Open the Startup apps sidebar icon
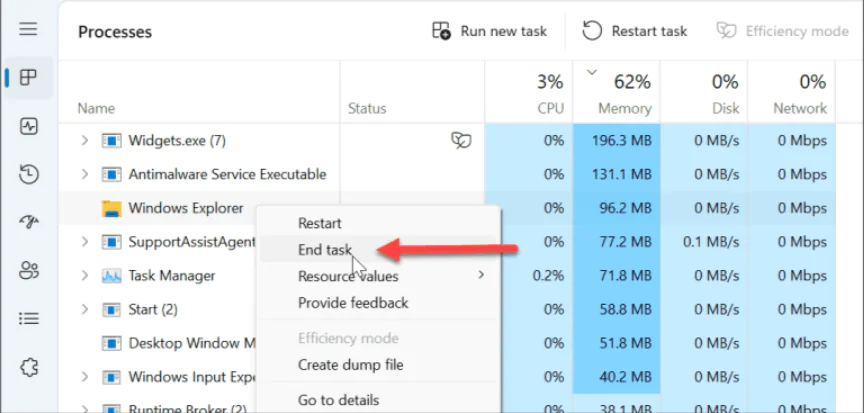The image size is (865, 413). [x=28, y=222]
